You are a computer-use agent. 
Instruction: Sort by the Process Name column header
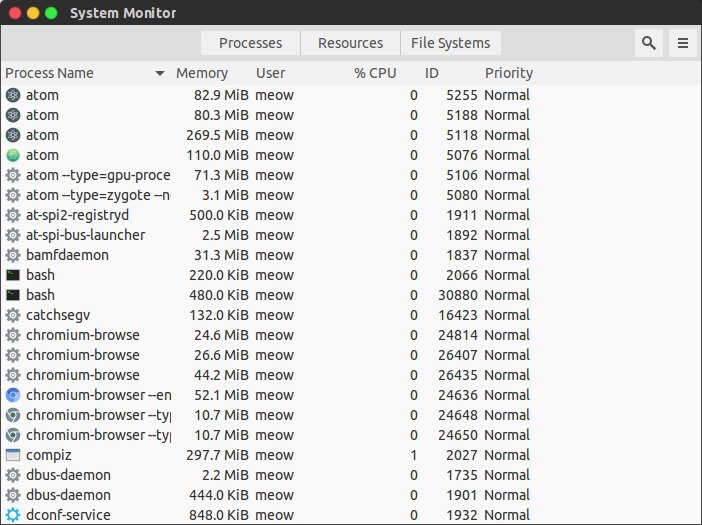[49, 73]
